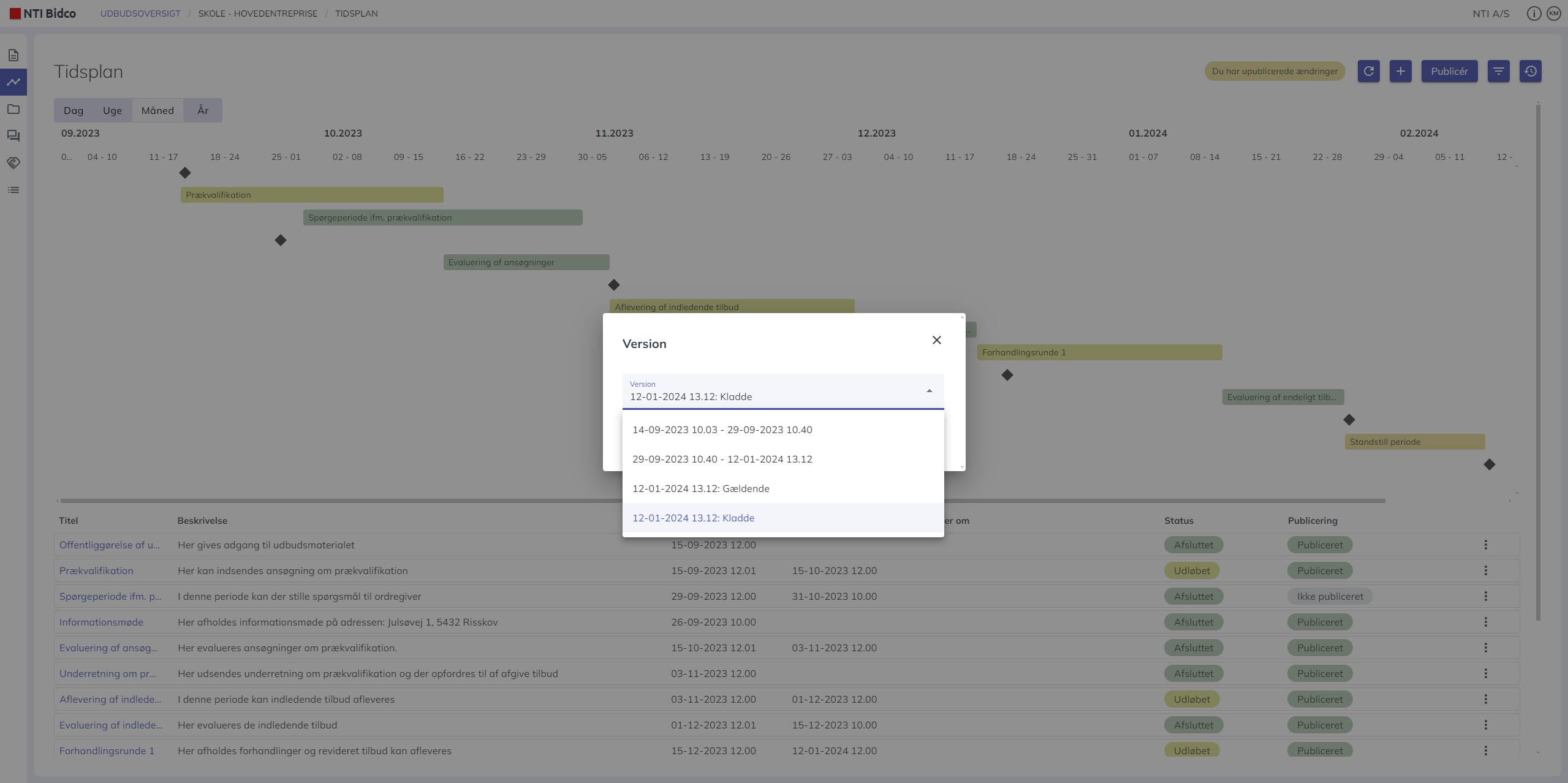
Task: Choose version 14-09-2023 10.03 - 29-09-2023 10.40
Action: click(x=722, y=429)
